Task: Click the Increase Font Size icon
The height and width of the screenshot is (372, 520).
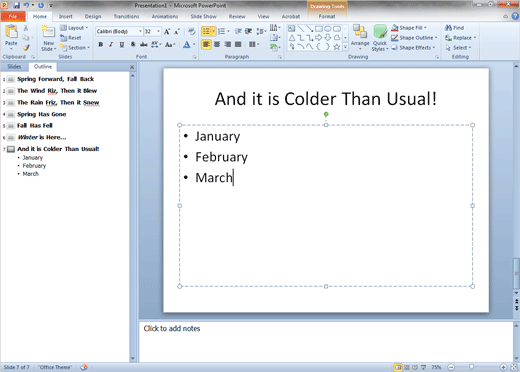Action: point(167,31)
